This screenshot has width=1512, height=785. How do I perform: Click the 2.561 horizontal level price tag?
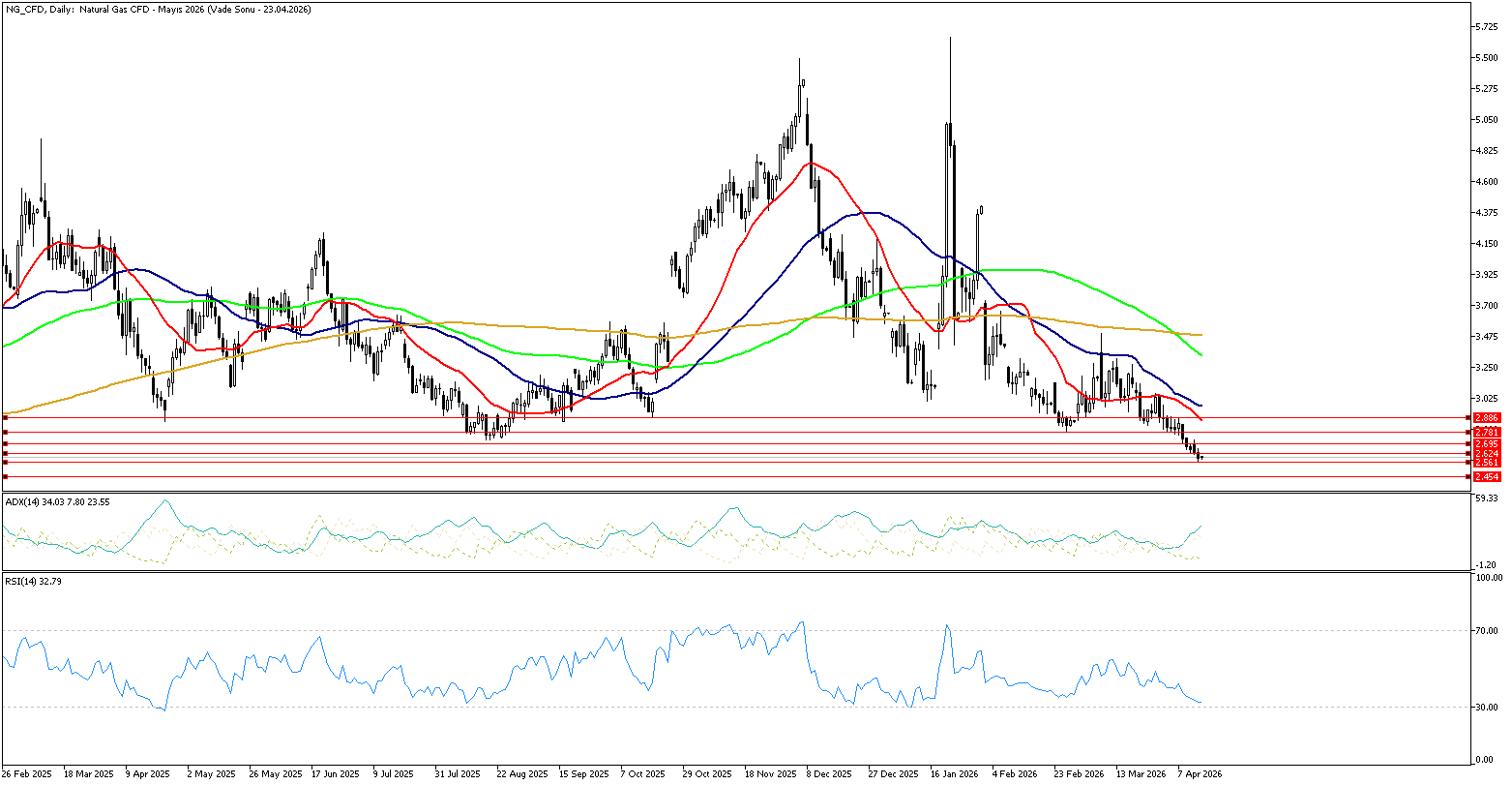click(1486, 462)
